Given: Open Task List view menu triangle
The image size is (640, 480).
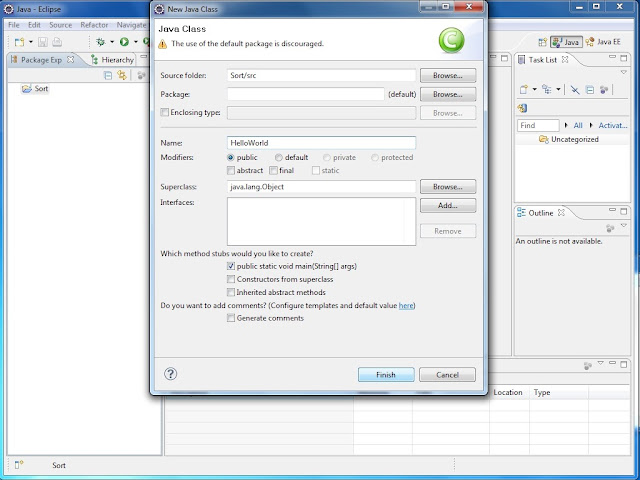Looking at the screenshot, I should pos(624,72).
